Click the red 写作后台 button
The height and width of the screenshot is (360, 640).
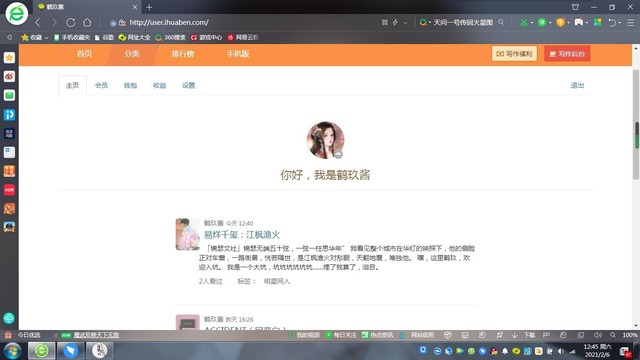pyautogui.click(x=567, y=54)
